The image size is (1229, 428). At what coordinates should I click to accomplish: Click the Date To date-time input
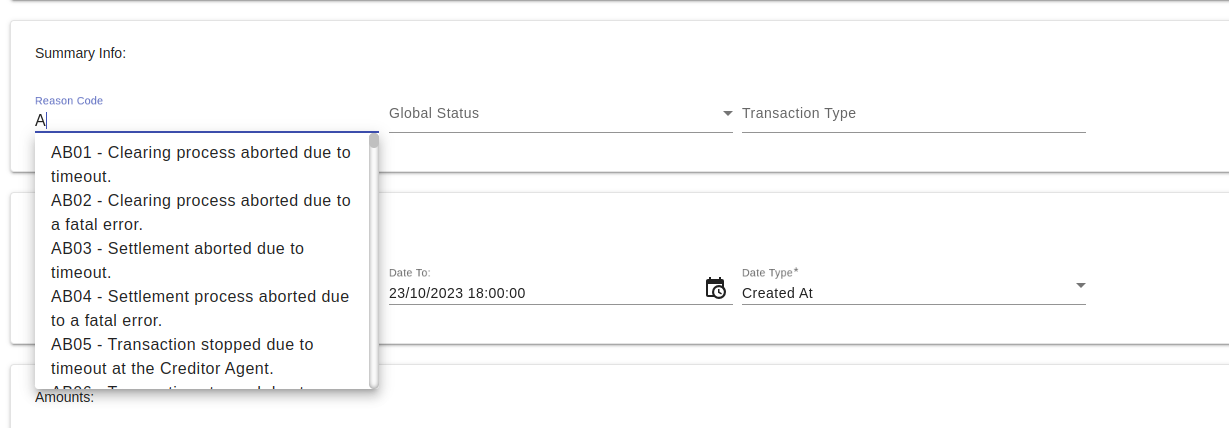(540, 294)
